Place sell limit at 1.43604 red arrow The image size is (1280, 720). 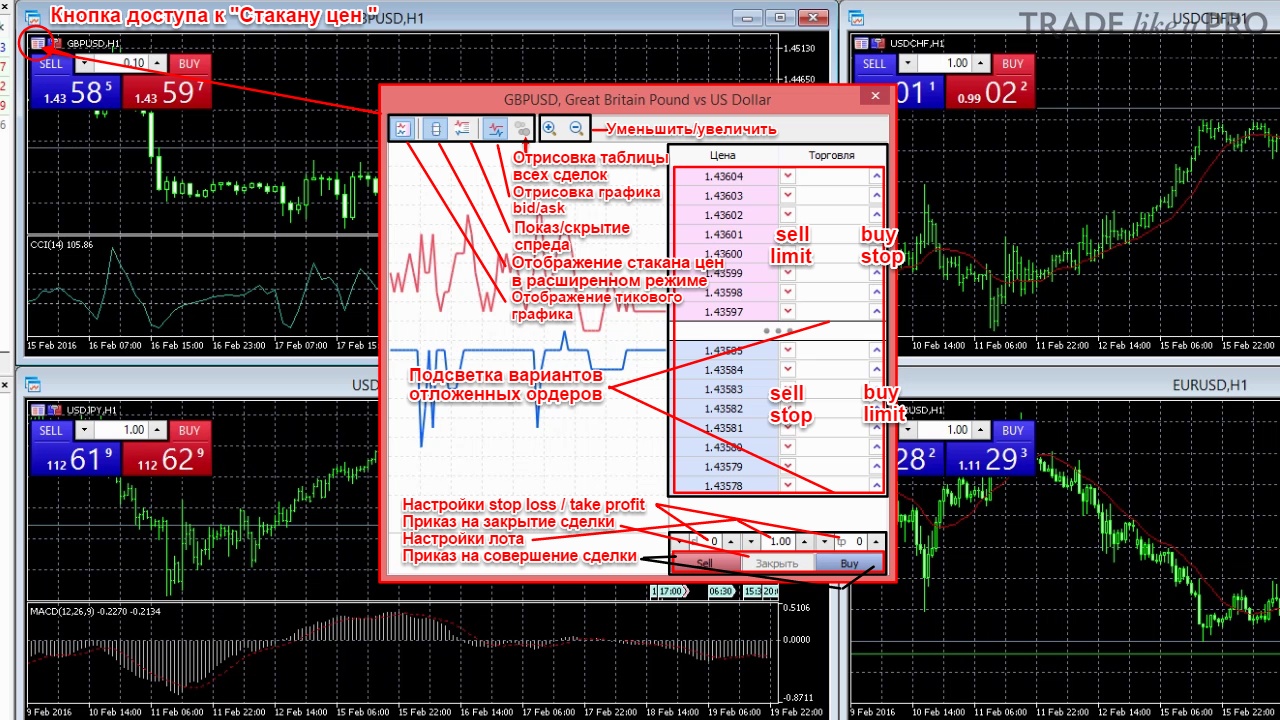[788, 176]
